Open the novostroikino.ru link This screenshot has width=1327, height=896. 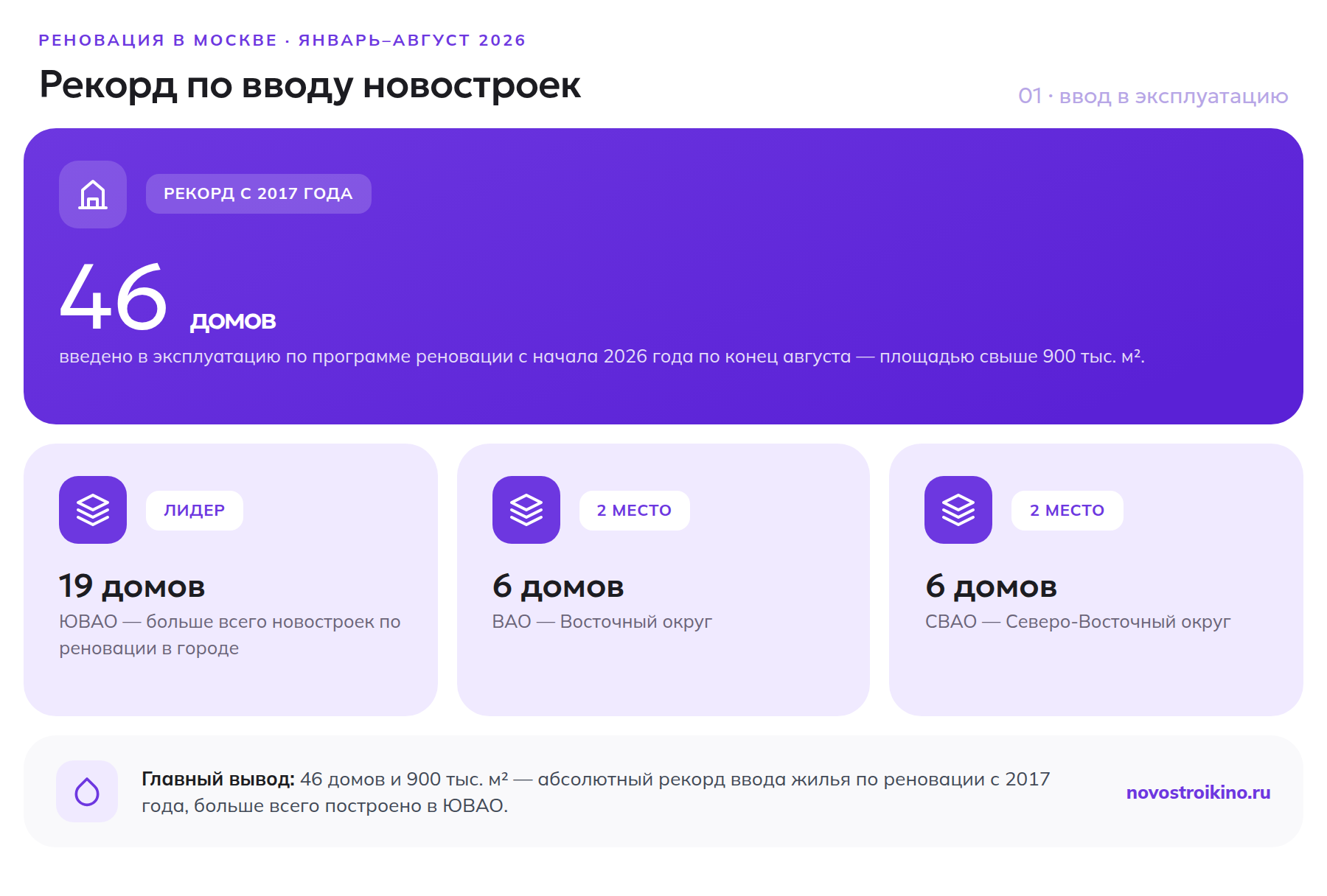pos(1198,792)
